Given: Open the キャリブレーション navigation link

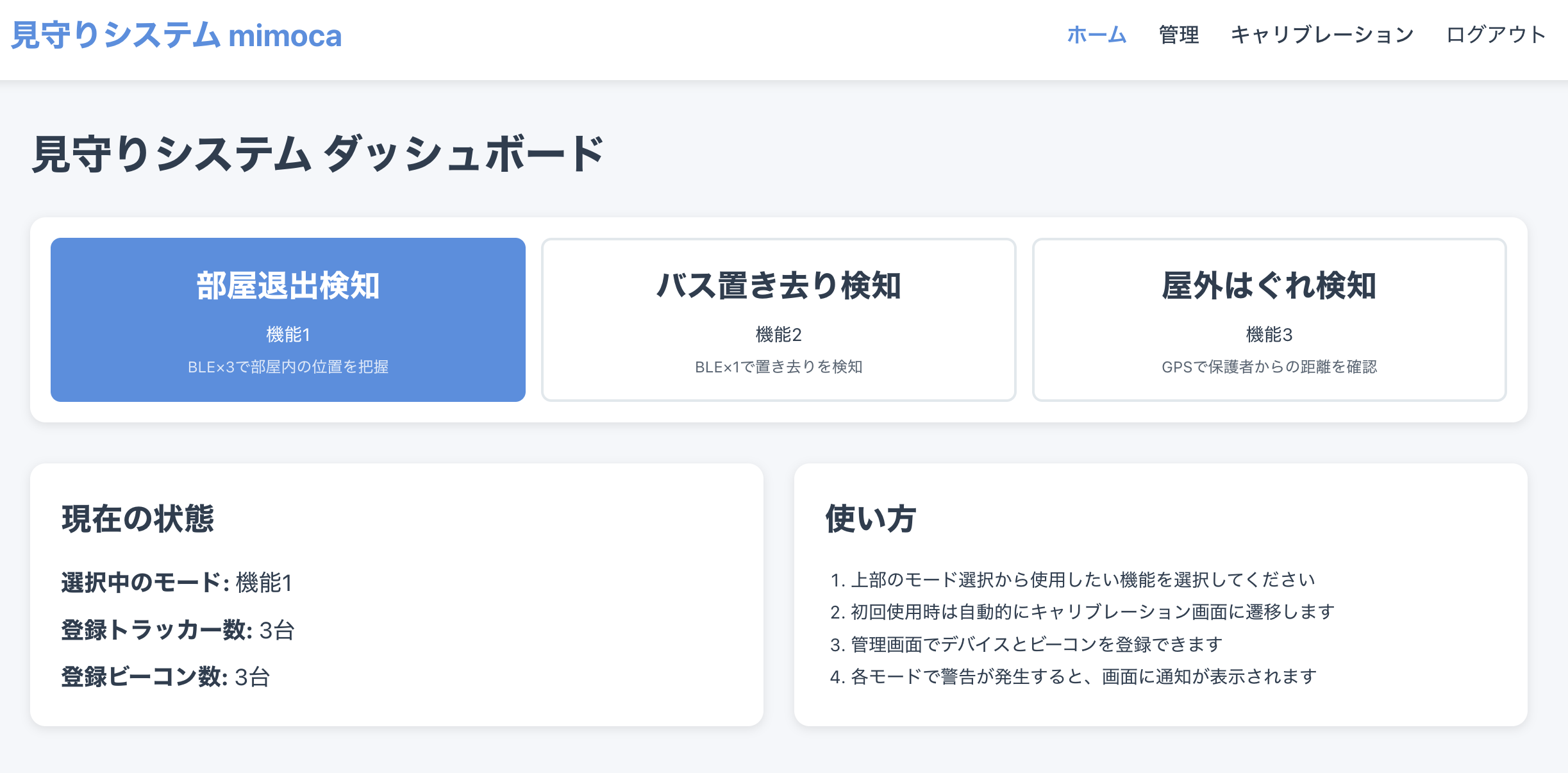Looking at the screenshot, I should pos(1322,35).
